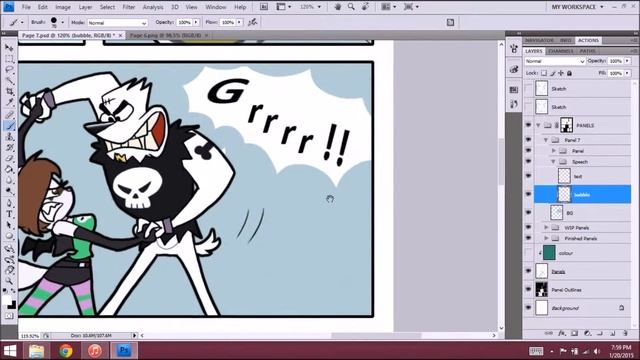
Task: Collapse the Speech group
Action: point(554,162)
